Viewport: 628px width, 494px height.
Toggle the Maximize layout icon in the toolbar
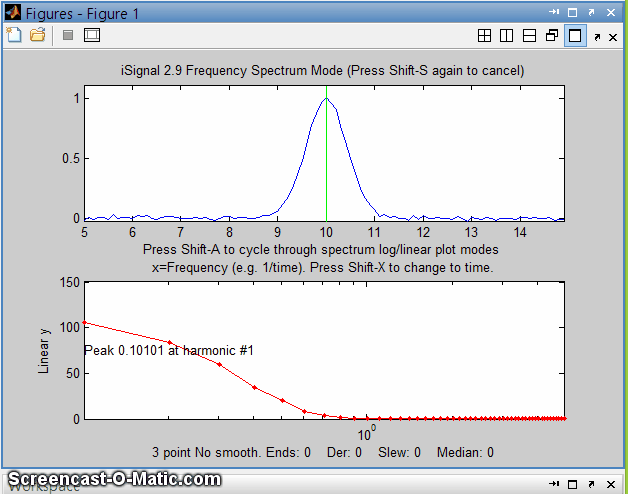pos(574,36)
